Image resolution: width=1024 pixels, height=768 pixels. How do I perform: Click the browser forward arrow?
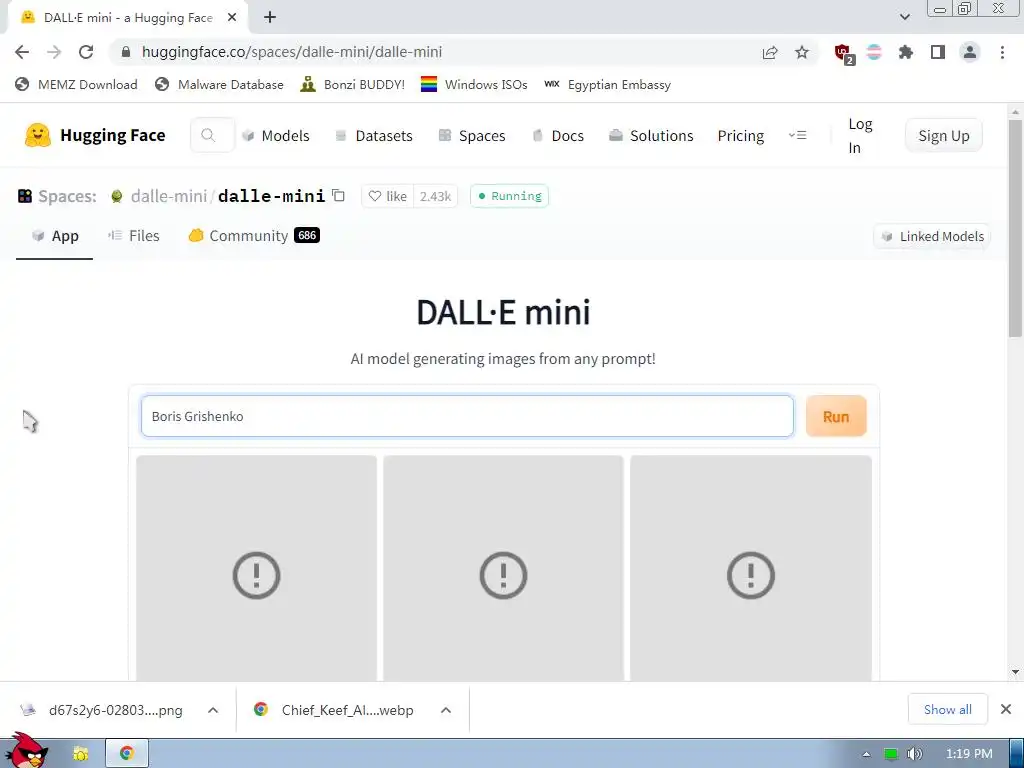54,52
